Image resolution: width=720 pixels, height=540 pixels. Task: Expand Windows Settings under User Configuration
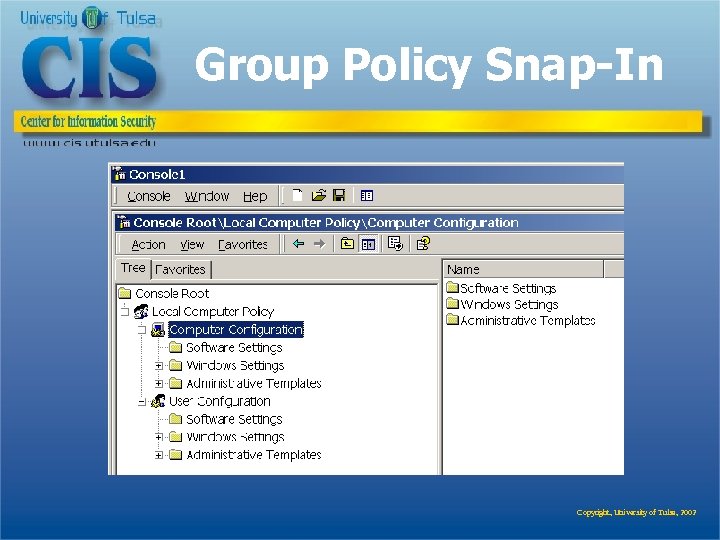pyautogui.click(x=159, y=437)
